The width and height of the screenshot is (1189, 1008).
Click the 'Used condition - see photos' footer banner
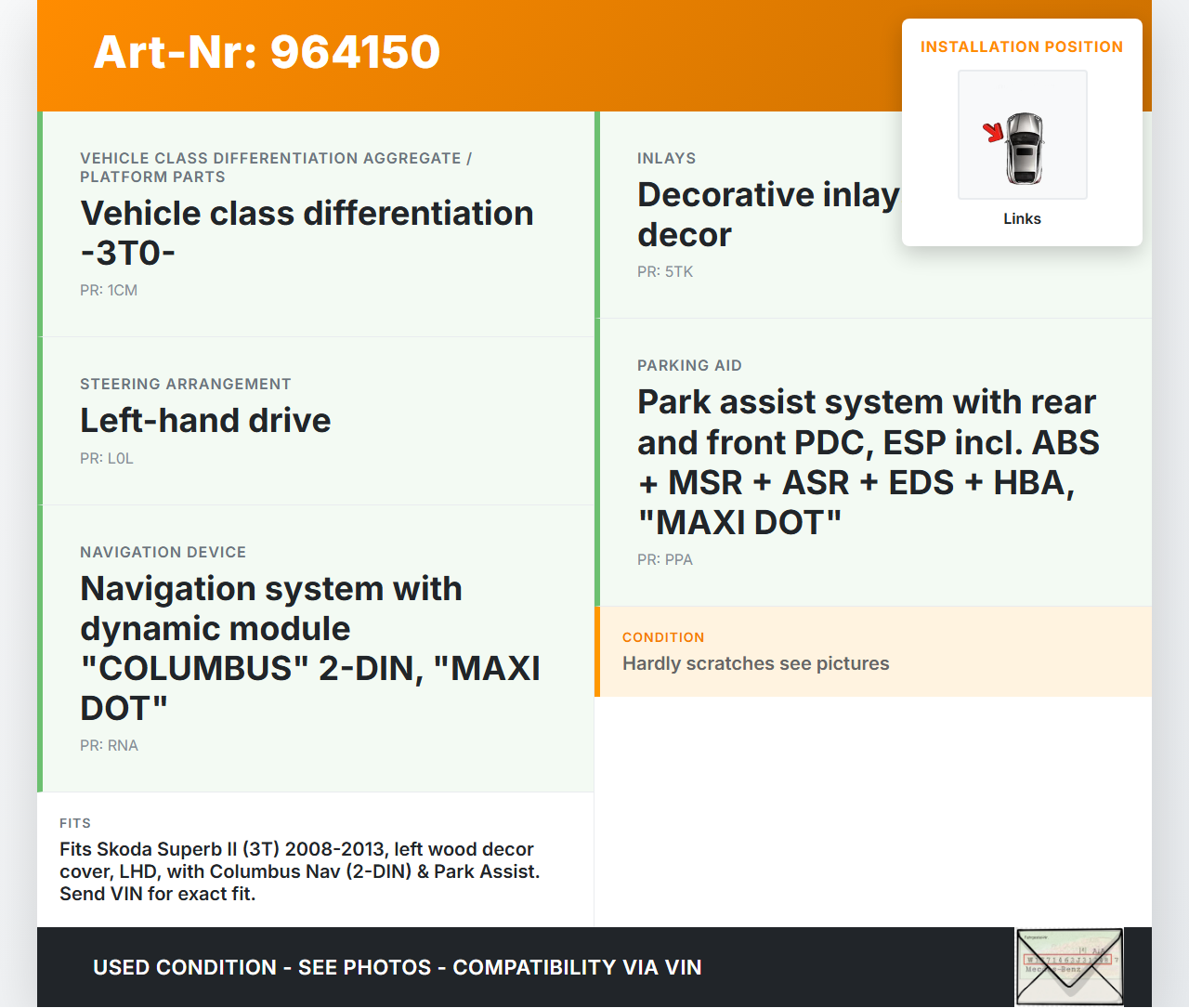pyautogui.click(x=397, y=967)
